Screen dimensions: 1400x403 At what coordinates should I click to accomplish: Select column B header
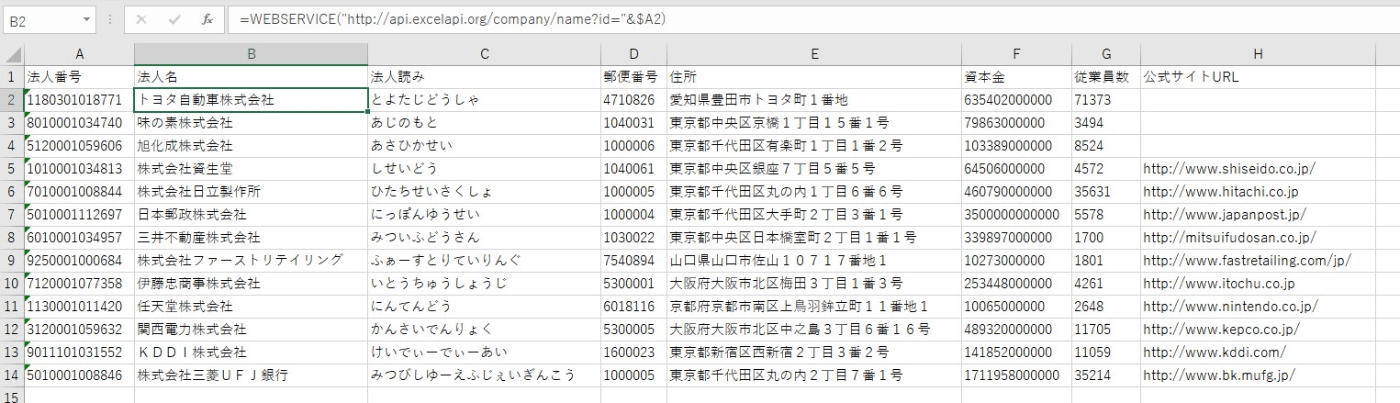(x=251, y=54)
